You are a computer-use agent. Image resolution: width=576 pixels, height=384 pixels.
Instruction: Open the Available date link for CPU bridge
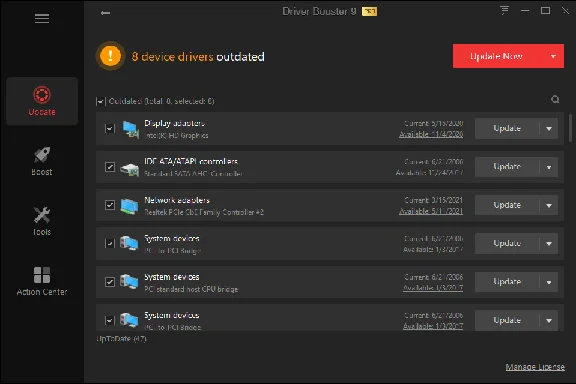pyautogui.click(x=433, y=288)
